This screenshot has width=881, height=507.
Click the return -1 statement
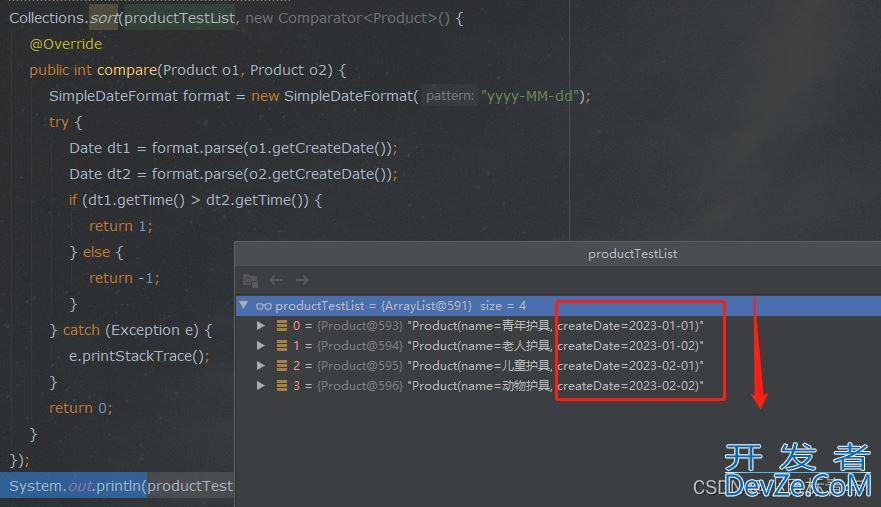pyautogui.click(x=124, y=278)
